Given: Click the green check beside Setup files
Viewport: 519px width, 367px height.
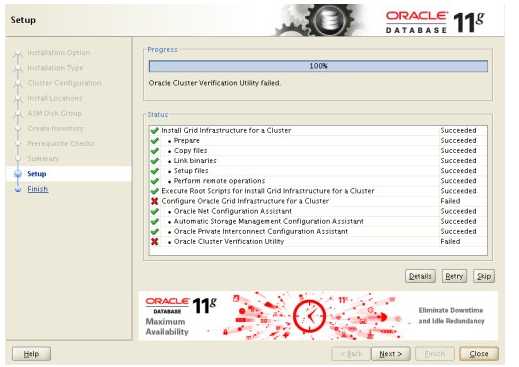Looking at the screenshot, I should (x=154, y=171).
